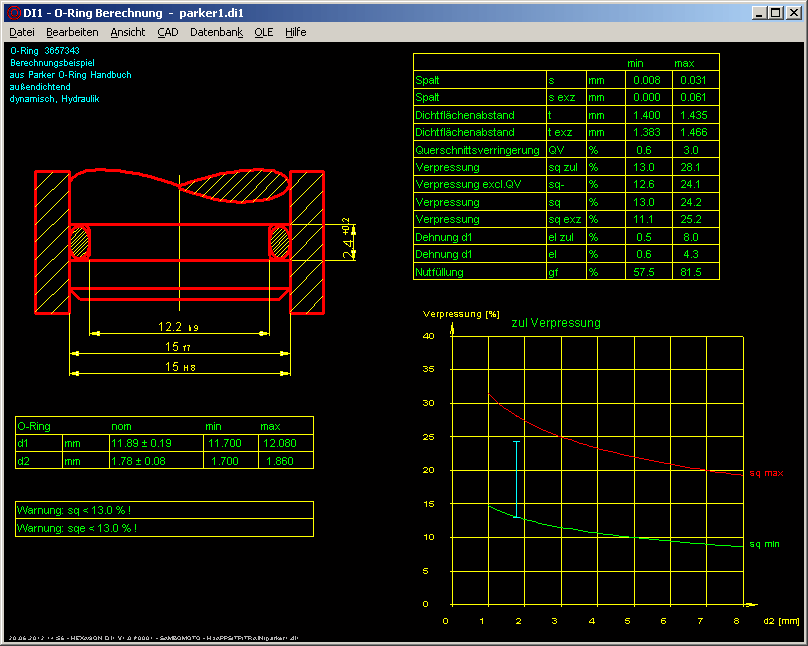The height and width of the screenshot is (646, 808).
Task: Click the left O-ring cross-section in the drawing
Action: tap(80, 242)
